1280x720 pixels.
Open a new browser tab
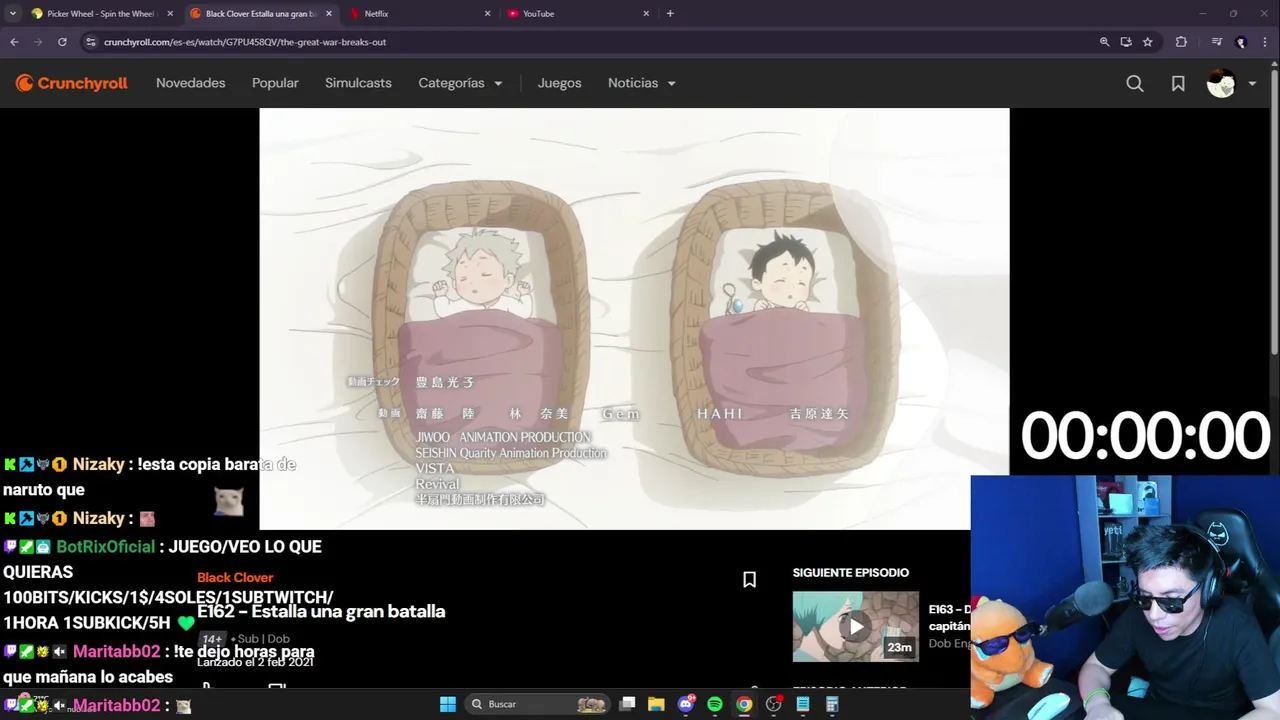coord(670,14)
